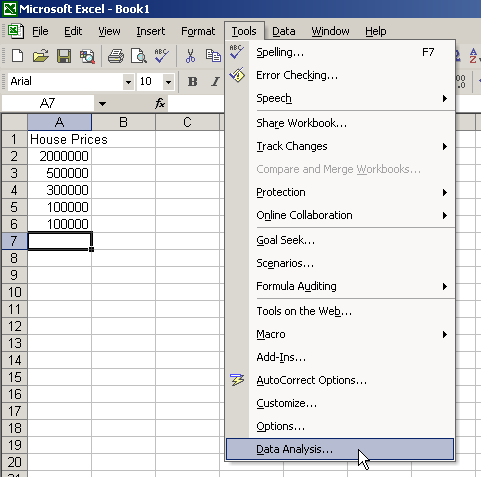Select Goal Seek... menu item

[340, 240]
